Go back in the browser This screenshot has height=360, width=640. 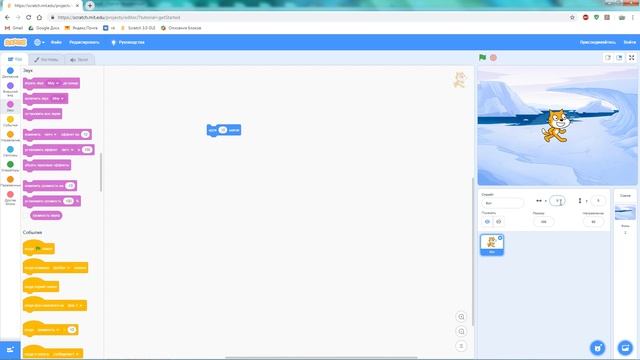pyautogui.click(x=7, y=17)
